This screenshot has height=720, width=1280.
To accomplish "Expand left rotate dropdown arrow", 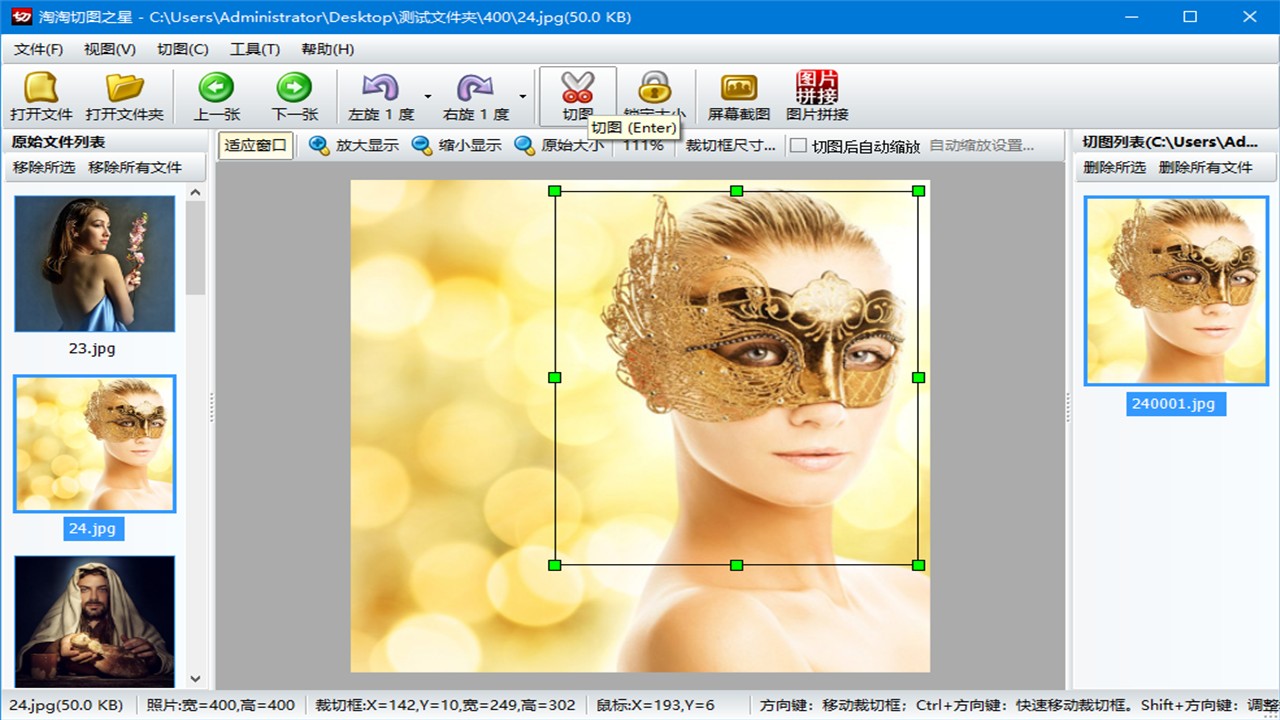I will (x=428, y=97).
